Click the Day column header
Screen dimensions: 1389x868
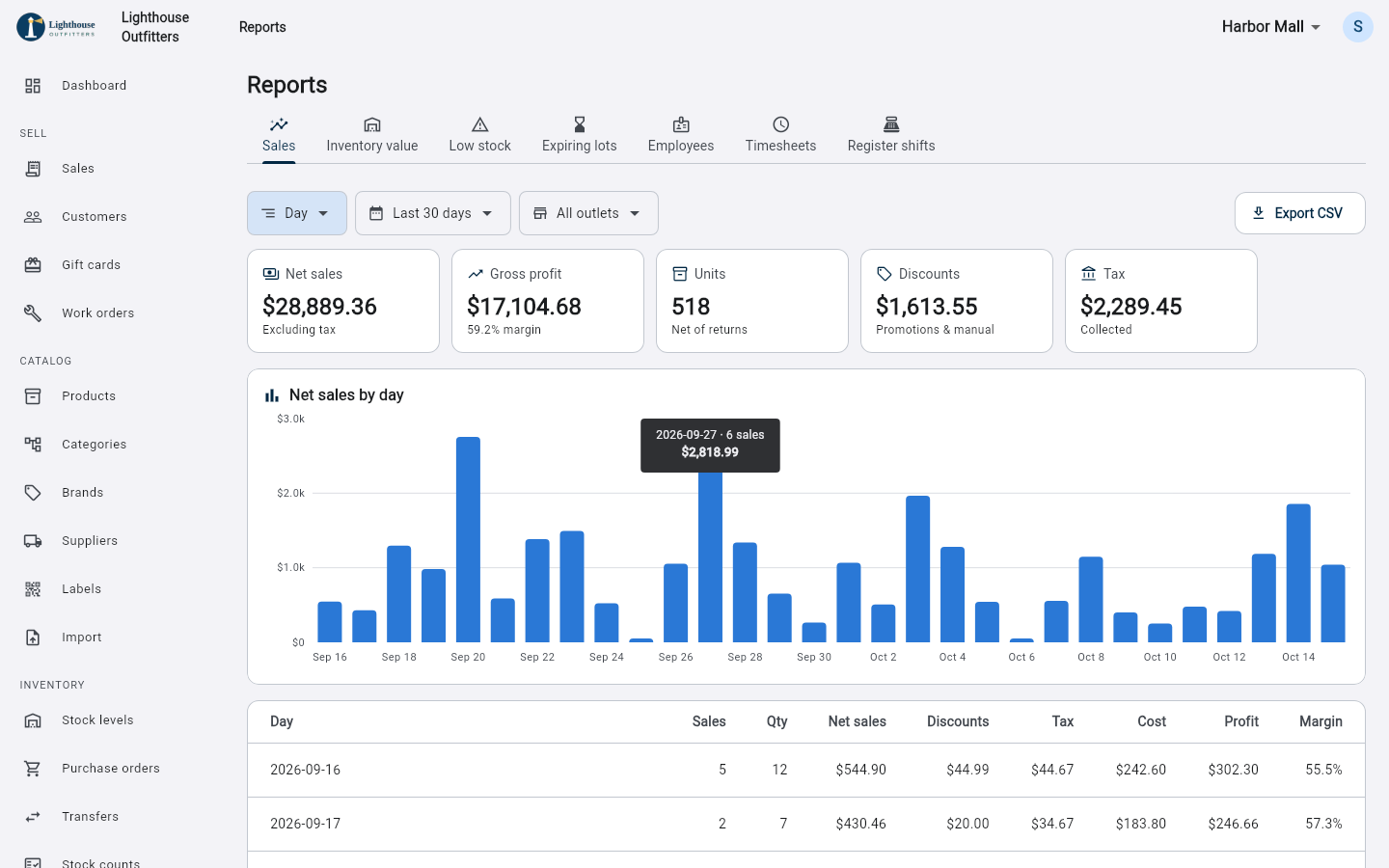coord(282,721)
